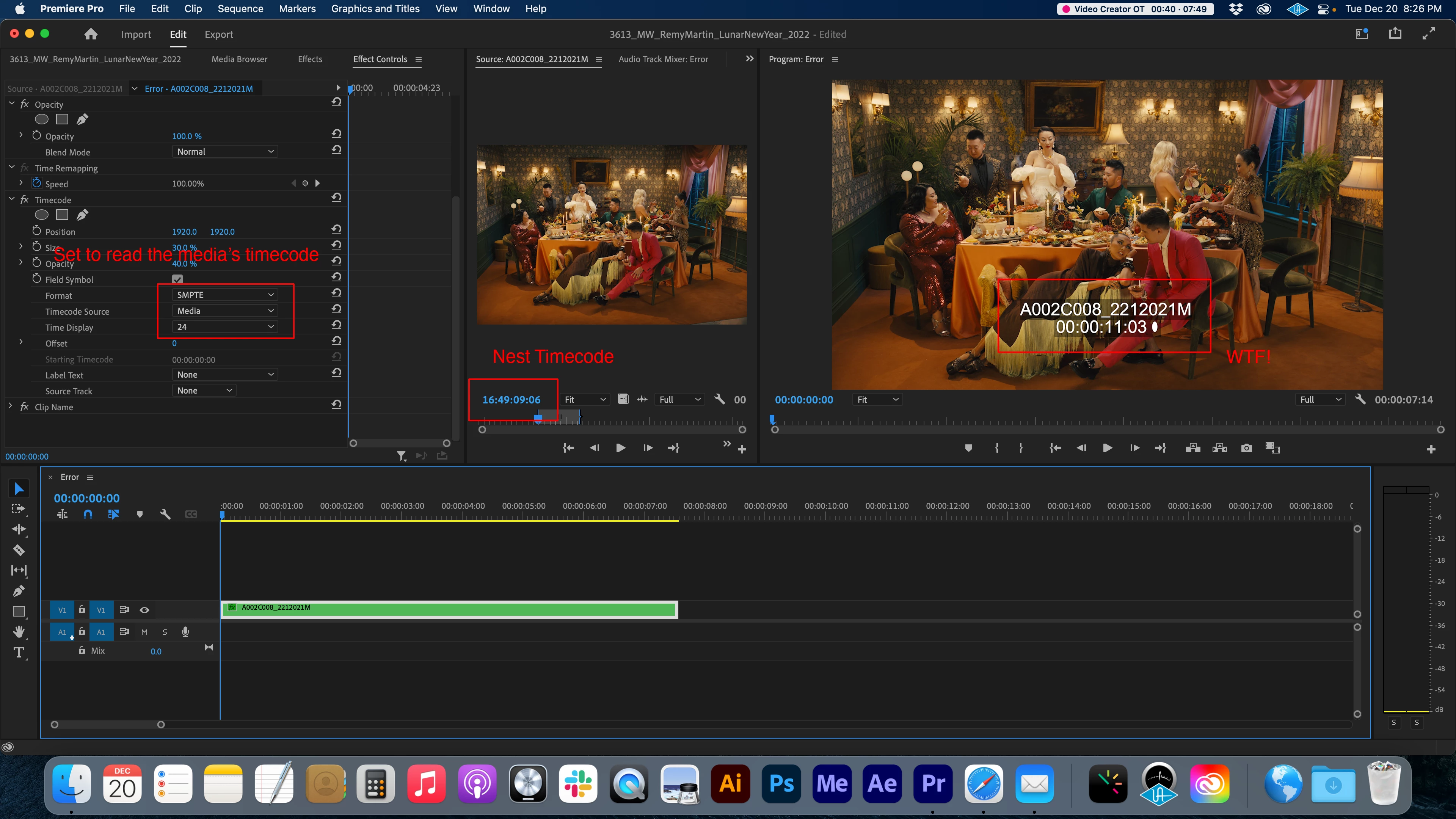
Task: Open the Sequence menu
Action: 240,8
